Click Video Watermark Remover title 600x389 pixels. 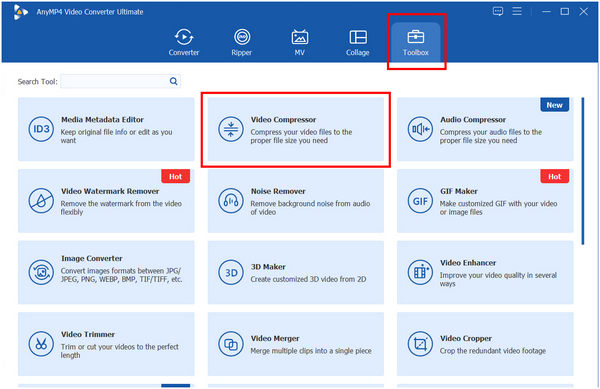coord(110,191)
